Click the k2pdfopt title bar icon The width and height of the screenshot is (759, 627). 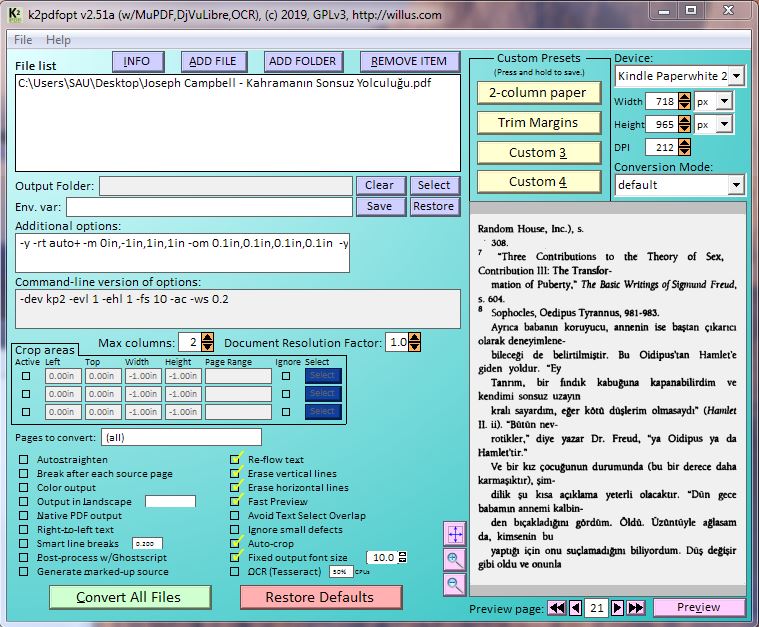click(x=15, y=15)
